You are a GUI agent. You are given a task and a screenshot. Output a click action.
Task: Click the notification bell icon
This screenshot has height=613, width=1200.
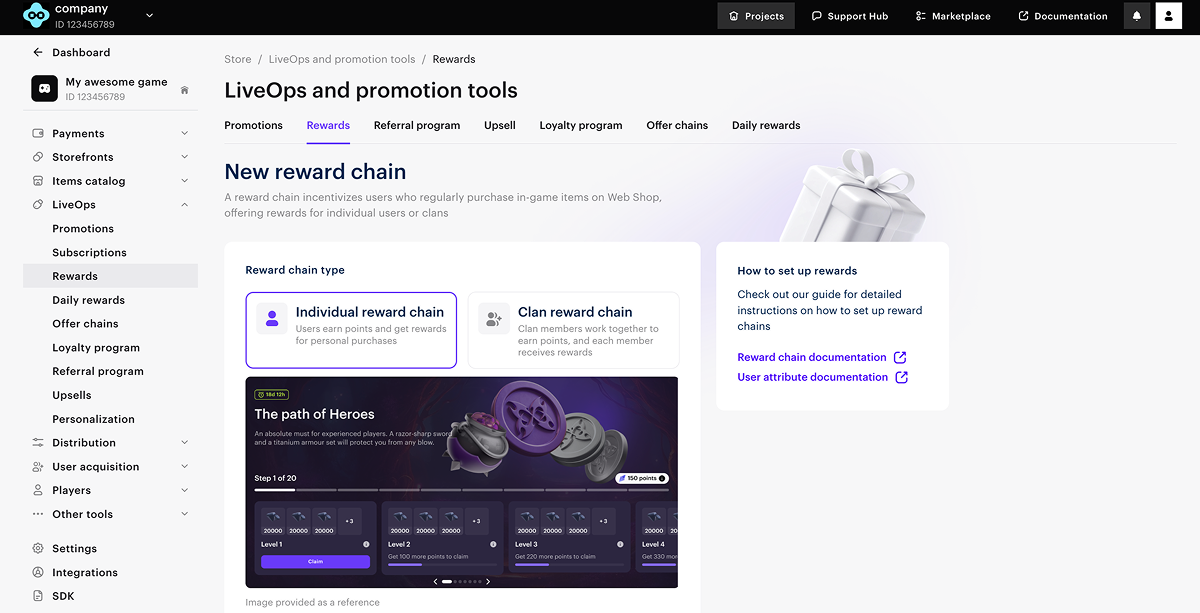click(x=1137, y=16)
